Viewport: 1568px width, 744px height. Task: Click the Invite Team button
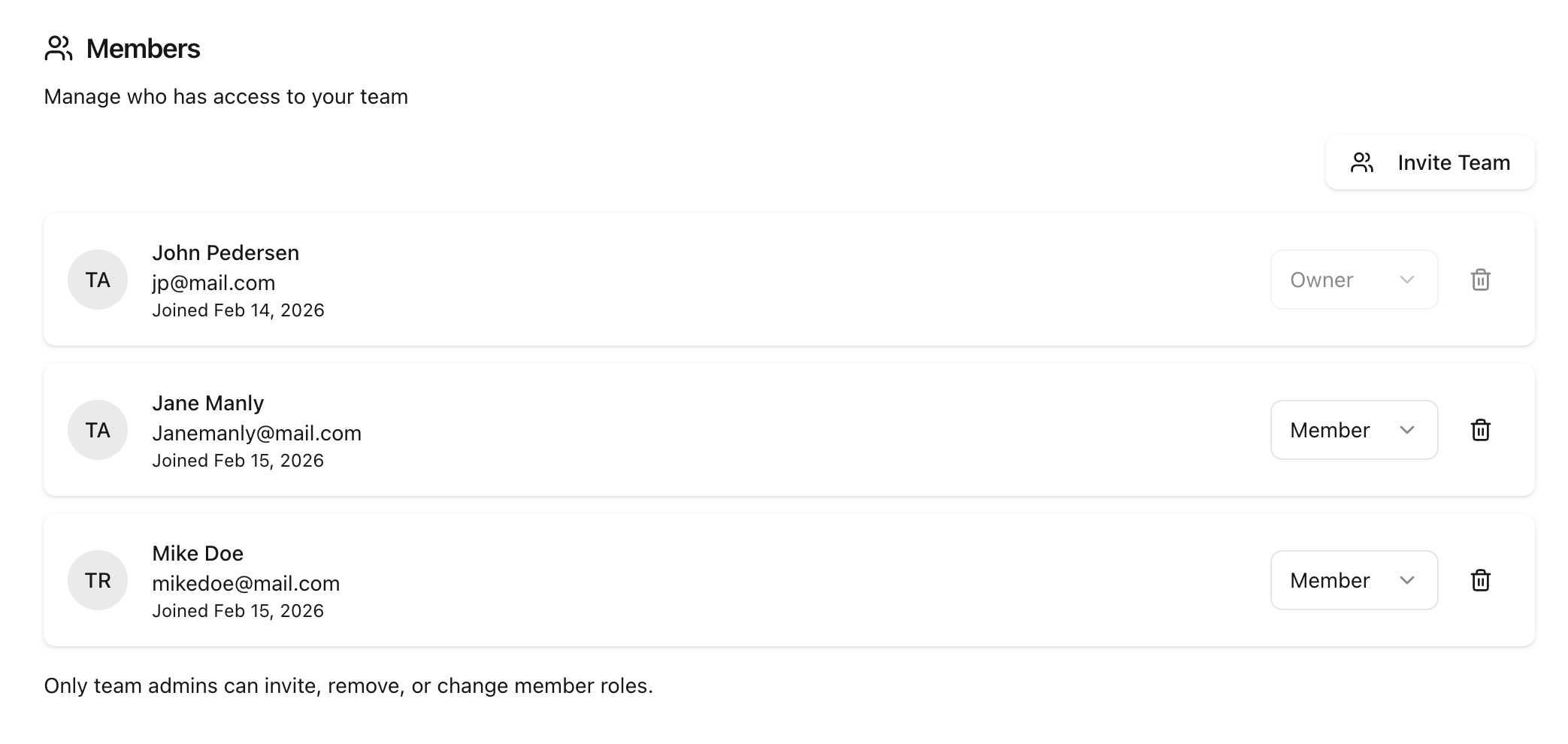coord(1430,162)
